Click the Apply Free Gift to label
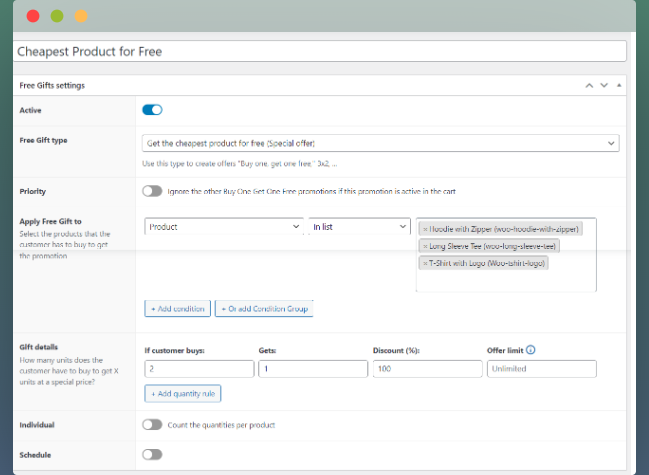The width and height of the screenshot is (649, 475). pyautogui.click(x=50, y=221)
